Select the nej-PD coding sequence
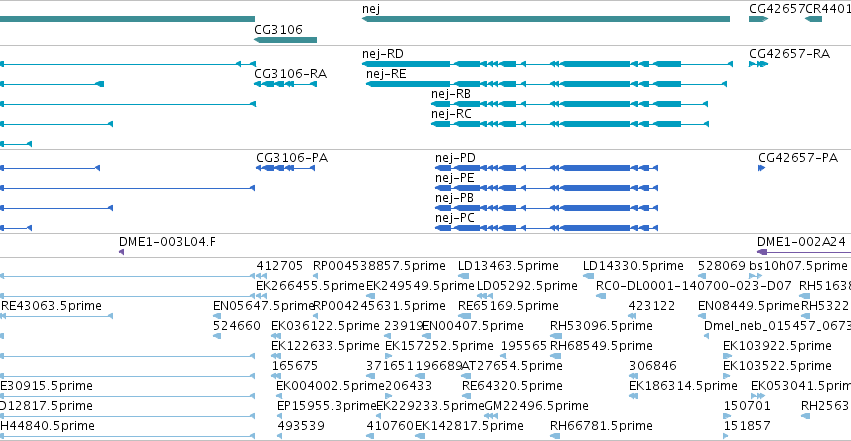 pos(547,168)
